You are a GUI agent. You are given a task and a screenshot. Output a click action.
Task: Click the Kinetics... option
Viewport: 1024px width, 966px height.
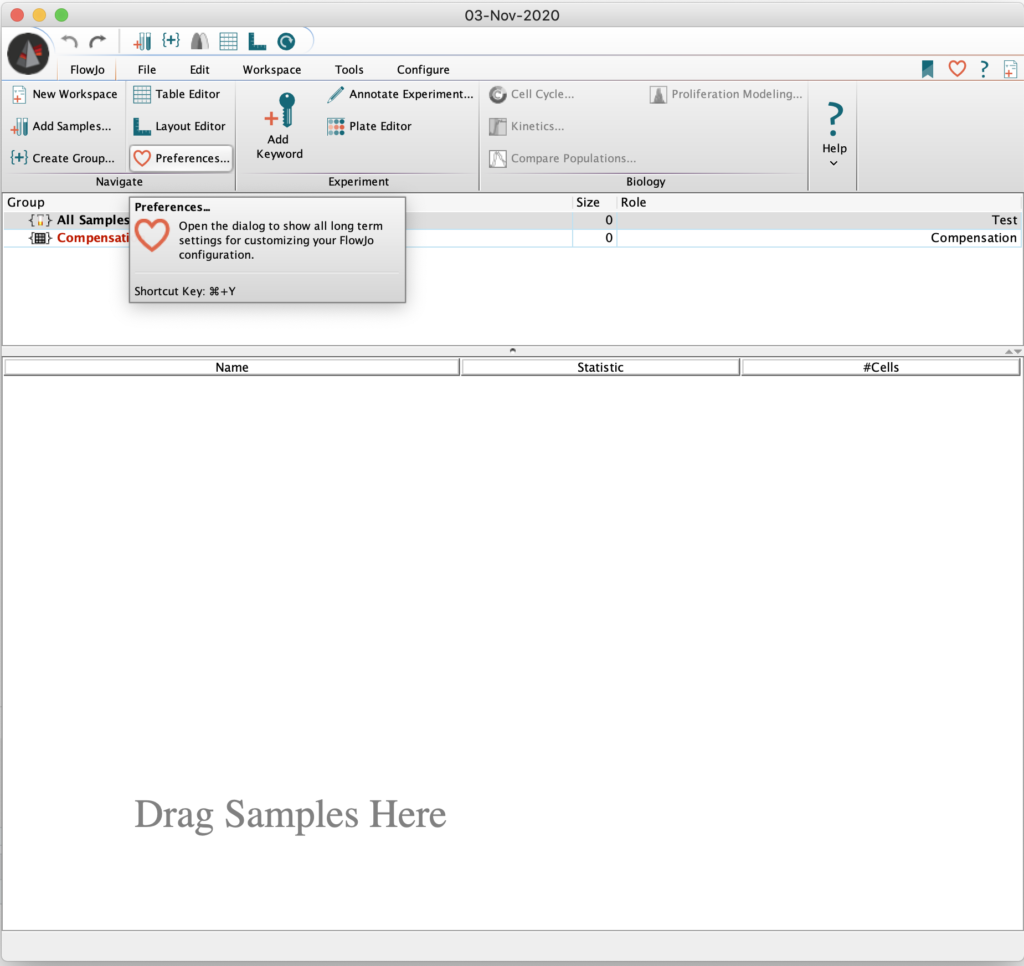527,126
